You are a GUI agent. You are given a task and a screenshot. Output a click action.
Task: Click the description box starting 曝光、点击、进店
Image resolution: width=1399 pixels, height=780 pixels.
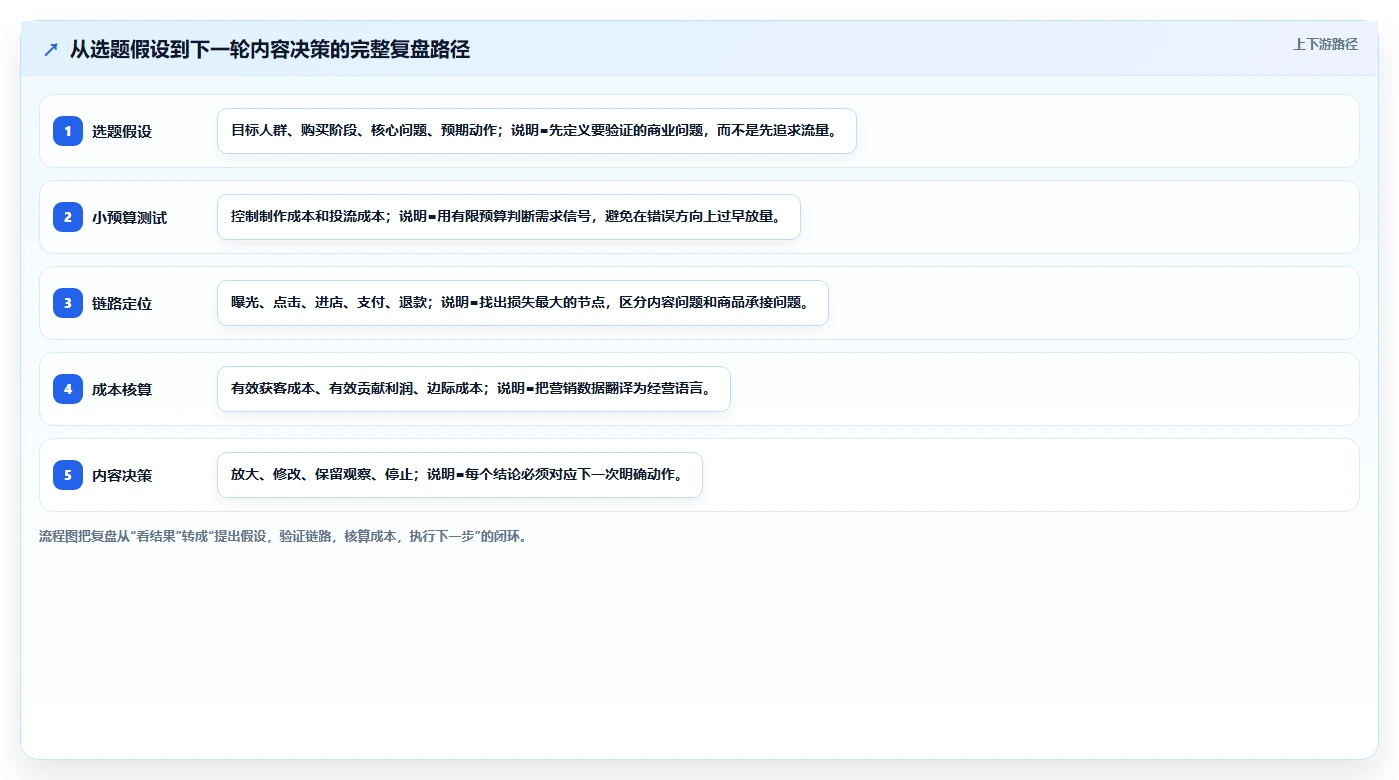point(523,303)
